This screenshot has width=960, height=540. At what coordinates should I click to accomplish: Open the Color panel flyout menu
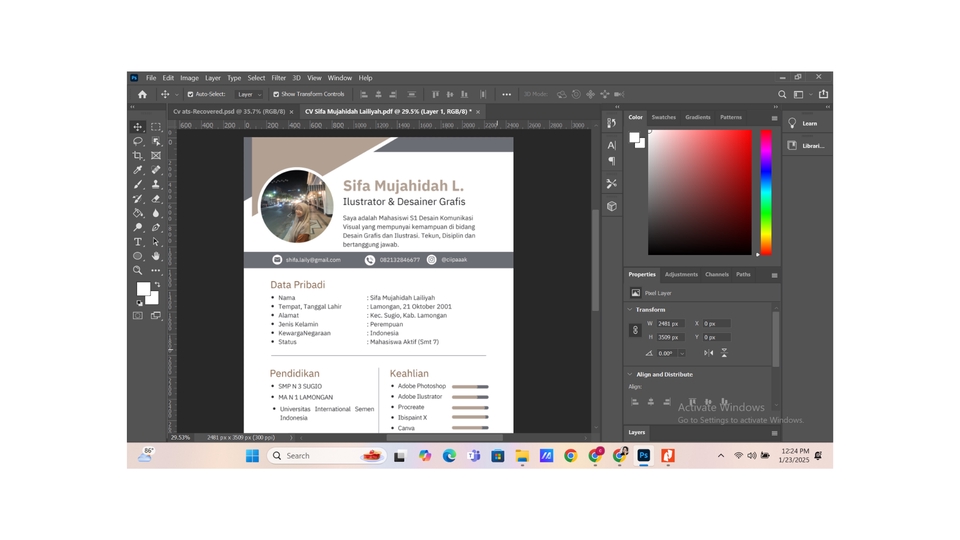pos(774,118)
